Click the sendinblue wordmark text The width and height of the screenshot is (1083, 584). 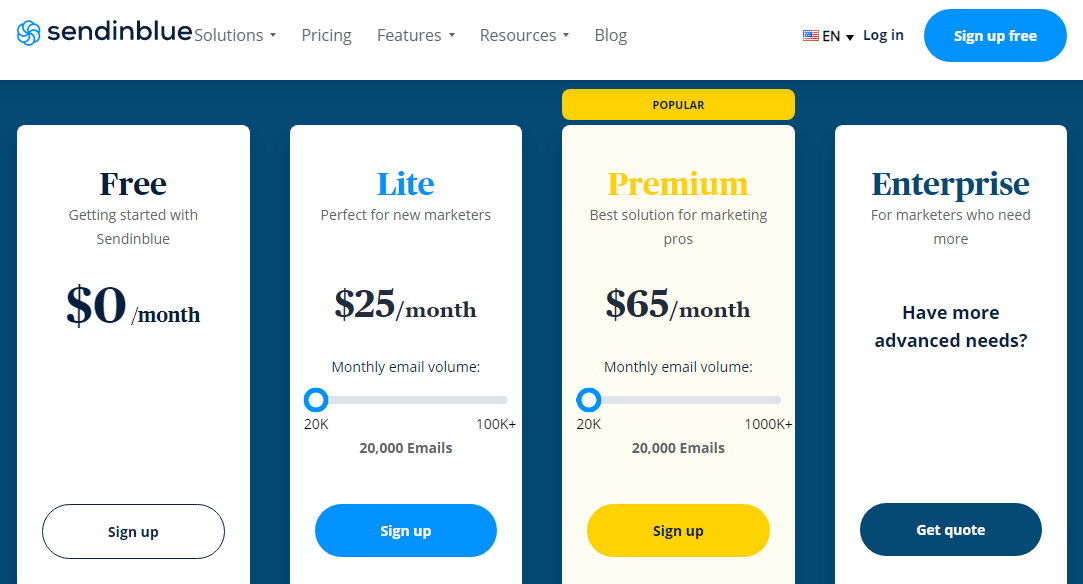[x=119, y=32]
